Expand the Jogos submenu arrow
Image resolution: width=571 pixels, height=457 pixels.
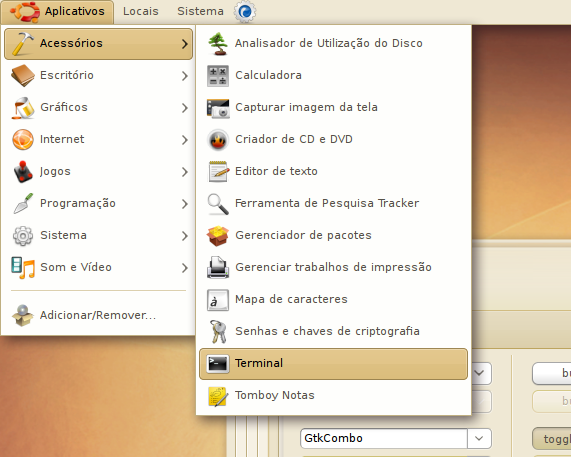pyautogui.click(x=185, y=172)
